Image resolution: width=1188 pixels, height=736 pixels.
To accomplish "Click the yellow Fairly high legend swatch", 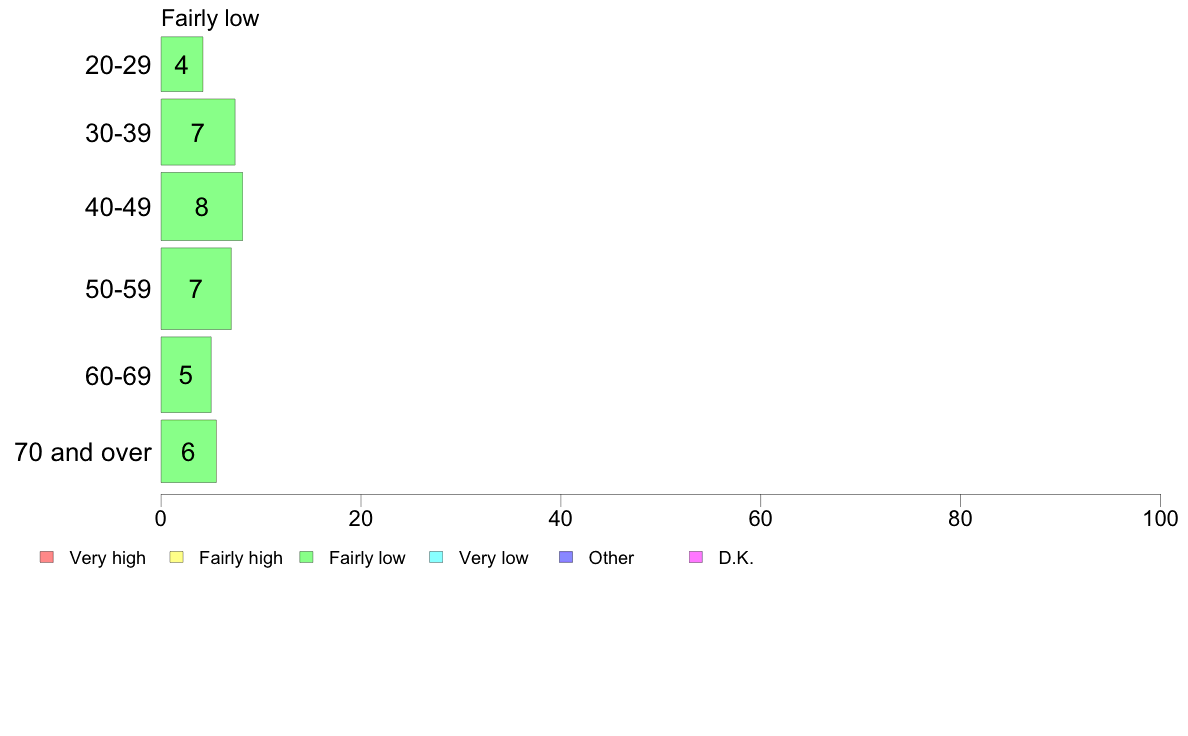I will 177,557.
